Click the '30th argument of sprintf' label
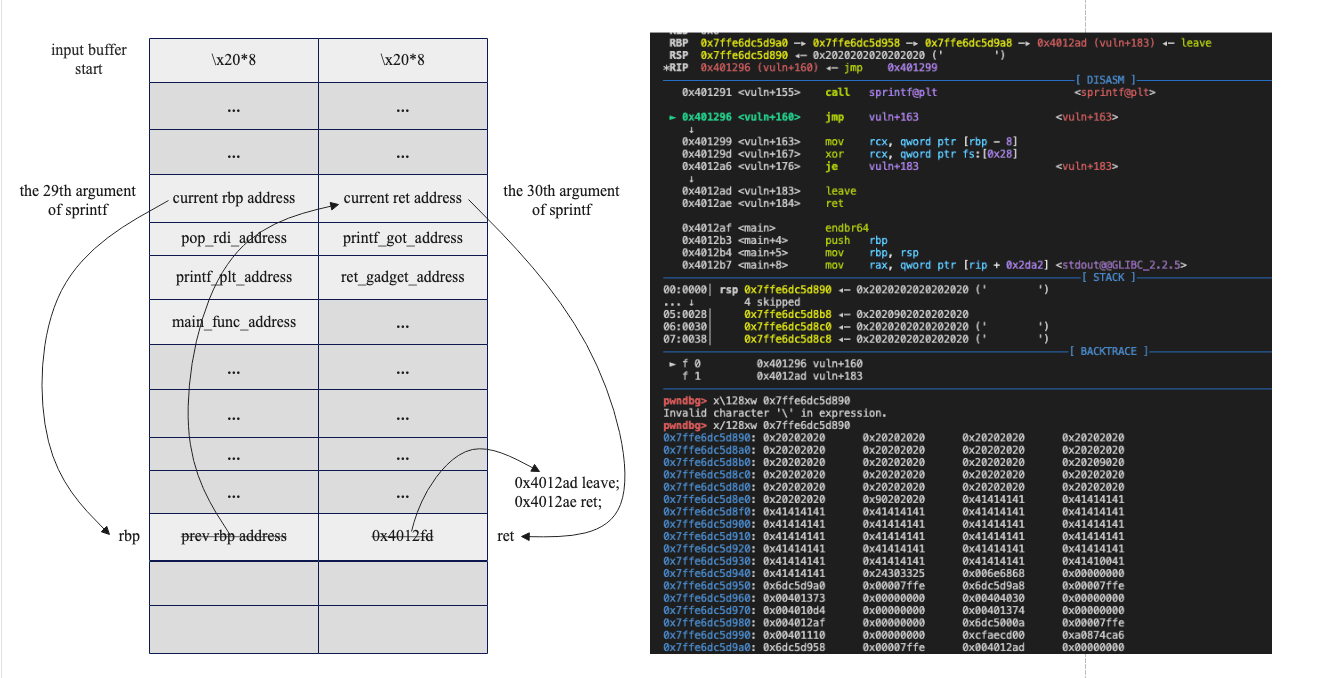This screenshot has height=678, width=1338. coord(561,200)
